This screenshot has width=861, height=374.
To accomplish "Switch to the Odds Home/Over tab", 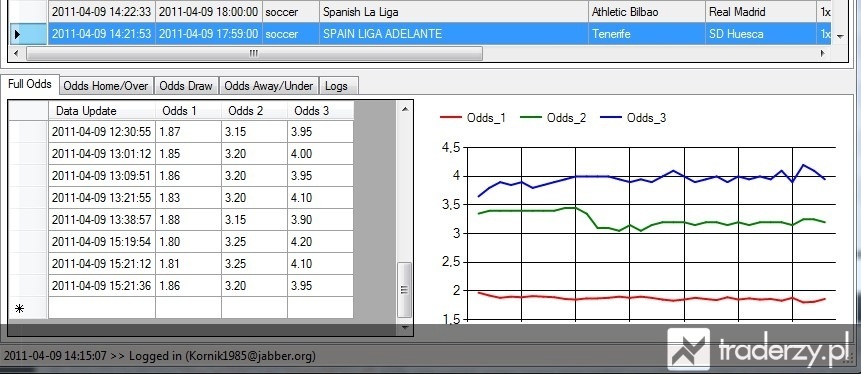I will click(105, 86).
